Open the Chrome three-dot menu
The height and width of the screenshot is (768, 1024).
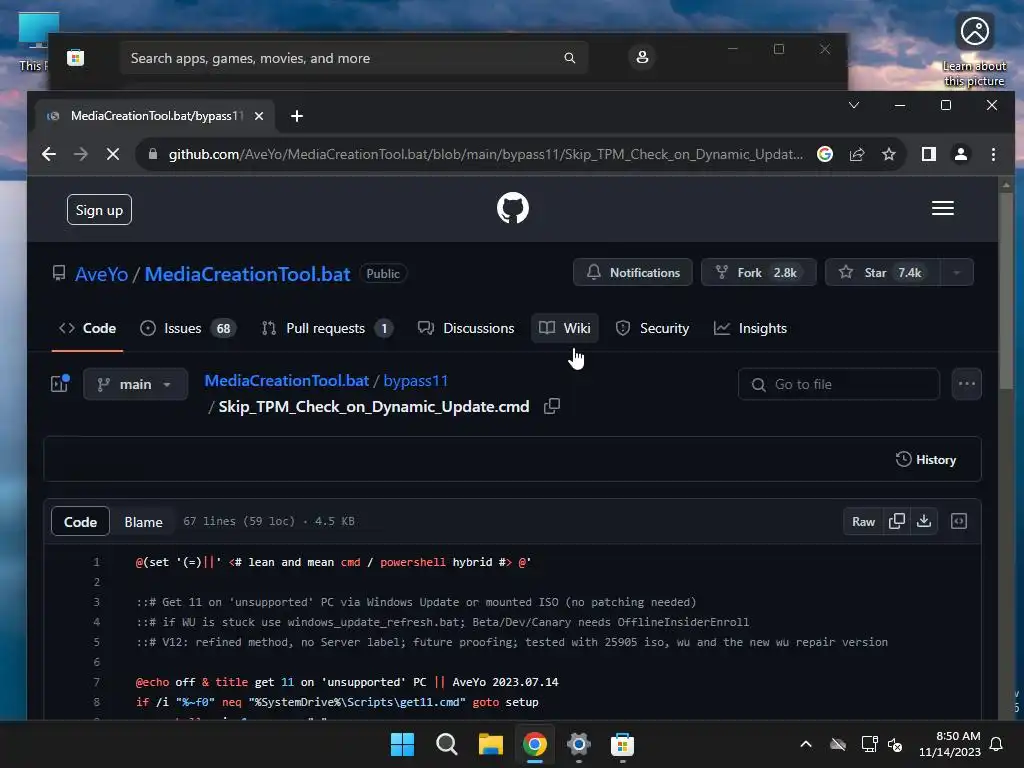click(993, 154)
